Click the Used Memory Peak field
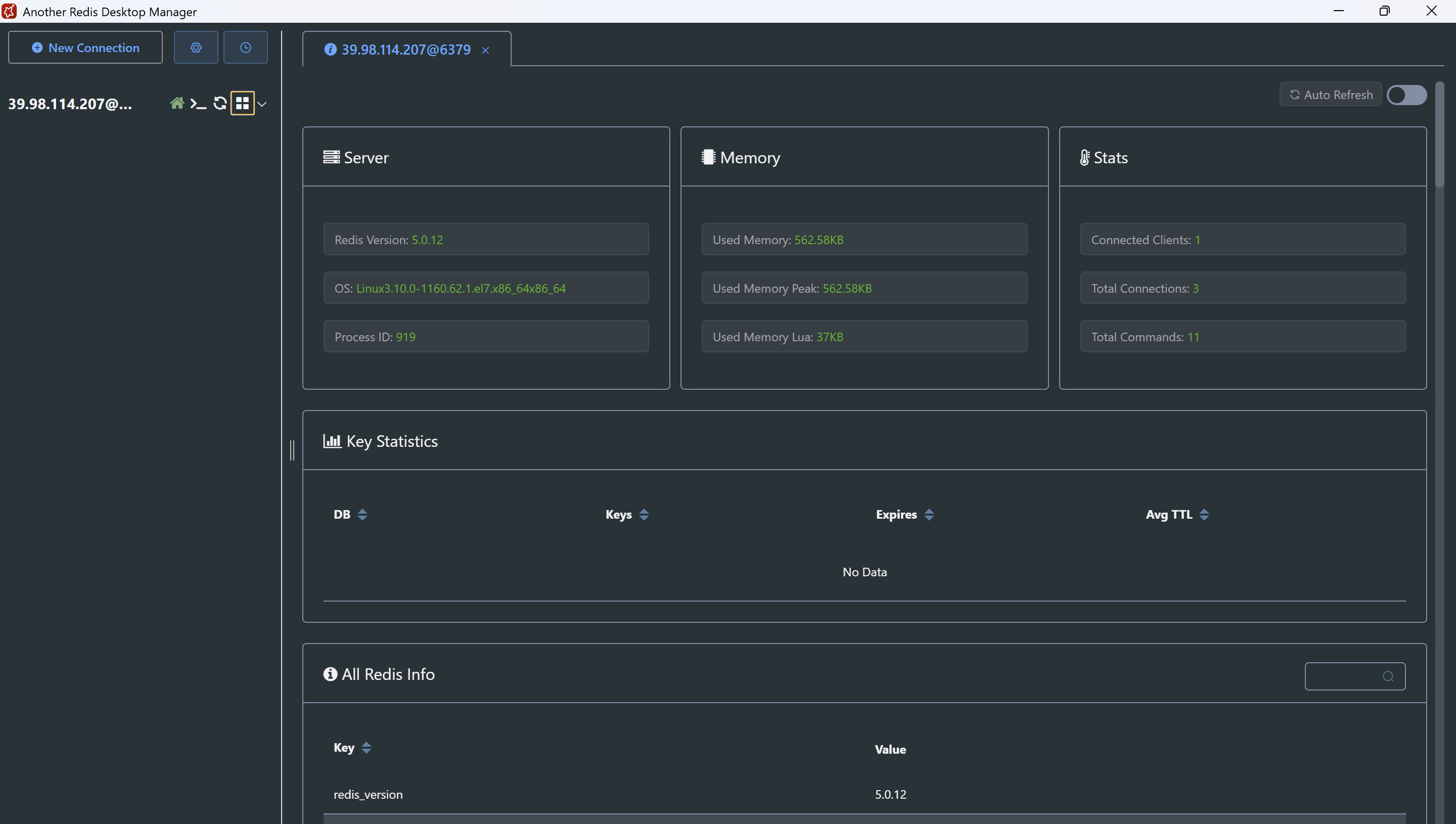The image size is (1456, 824). pos(864,288)
